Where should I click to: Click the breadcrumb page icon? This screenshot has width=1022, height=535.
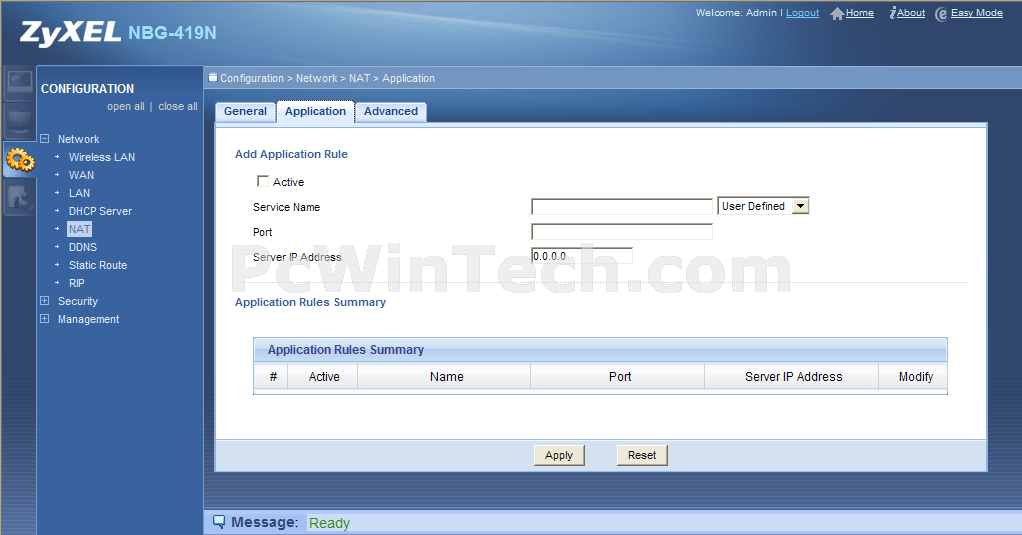coord(212,78)
